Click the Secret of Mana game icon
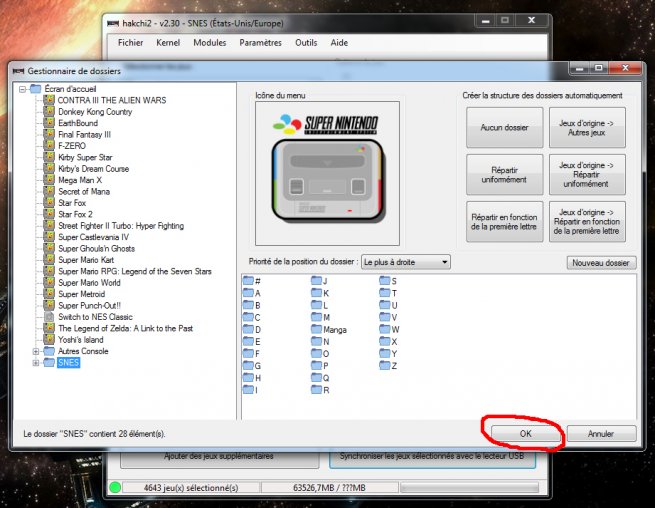Image resolution: width=655 pixels, height=508 pixels. [x=49, y=191]
